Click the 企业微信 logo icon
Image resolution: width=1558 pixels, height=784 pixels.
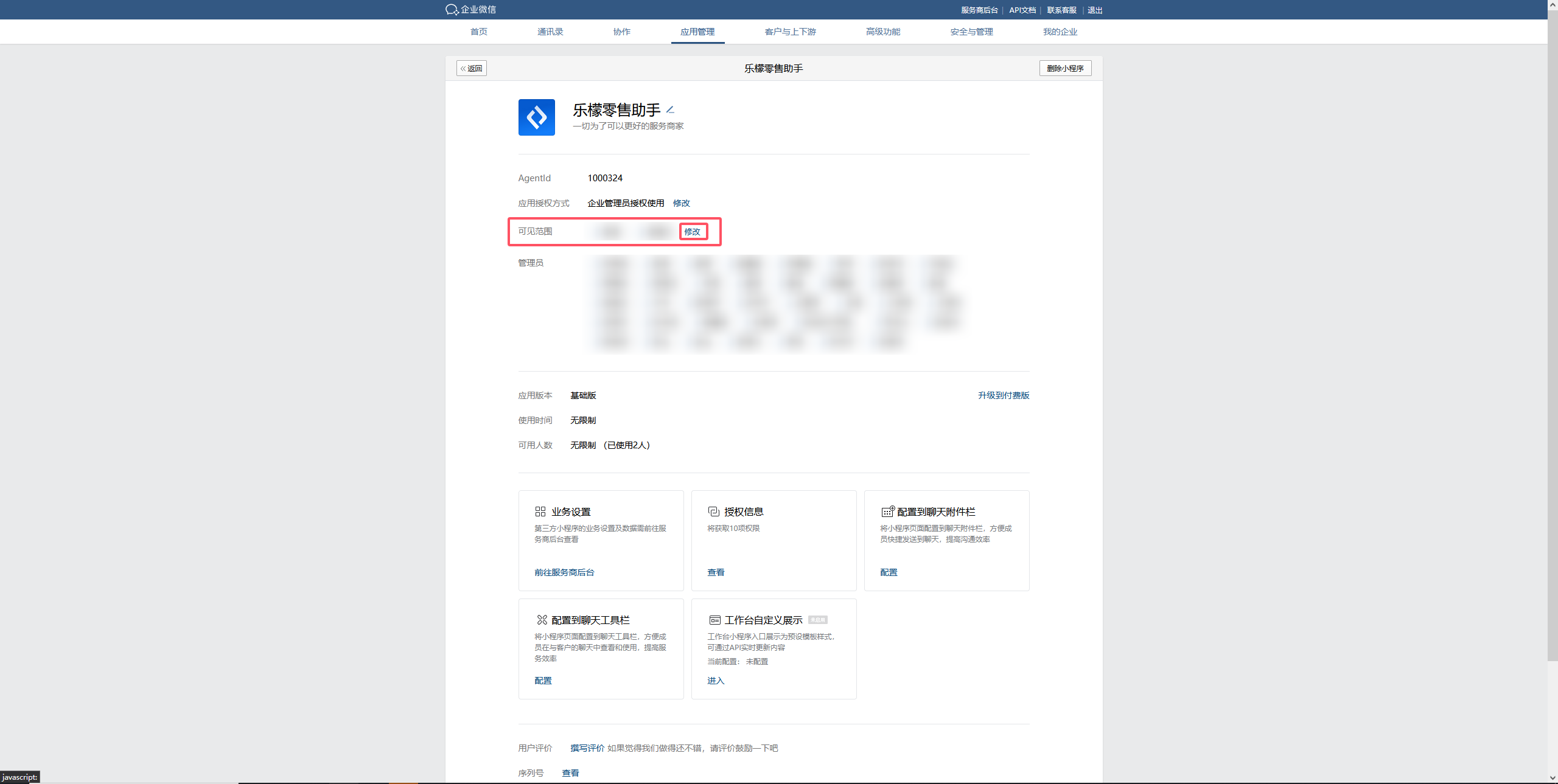(x=452, y=10)
